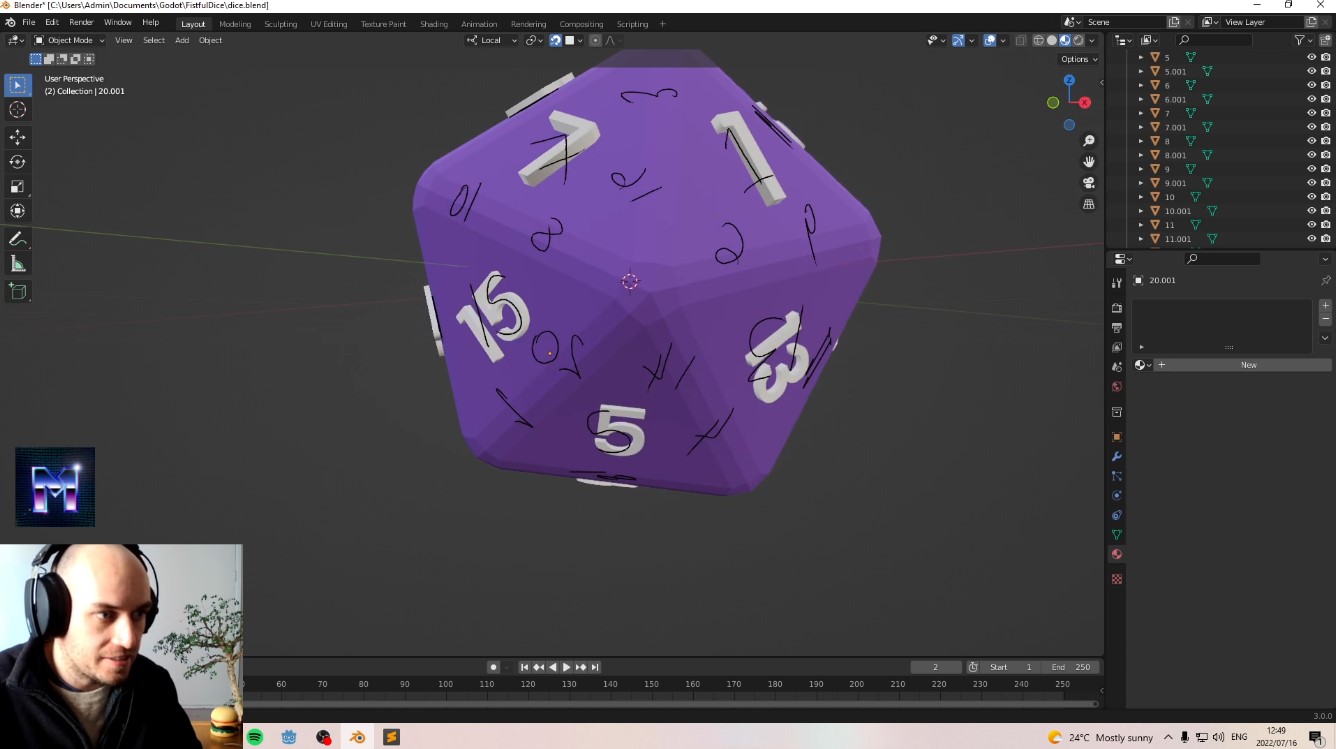The height and width of the screenshot is (749, 1336).
Task: Pick the Rotate tool
Action: pyautogui.click(x=18, y=162)
